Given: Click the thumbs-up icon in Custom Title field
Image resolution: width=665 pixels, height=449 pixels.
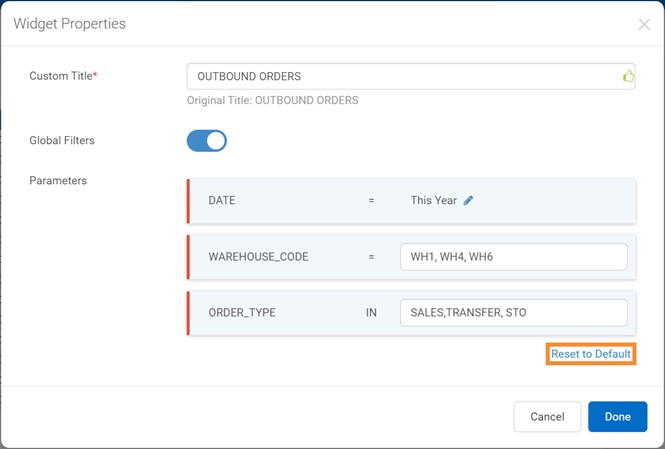Looking at the screenshot, I should pos(628,76).
